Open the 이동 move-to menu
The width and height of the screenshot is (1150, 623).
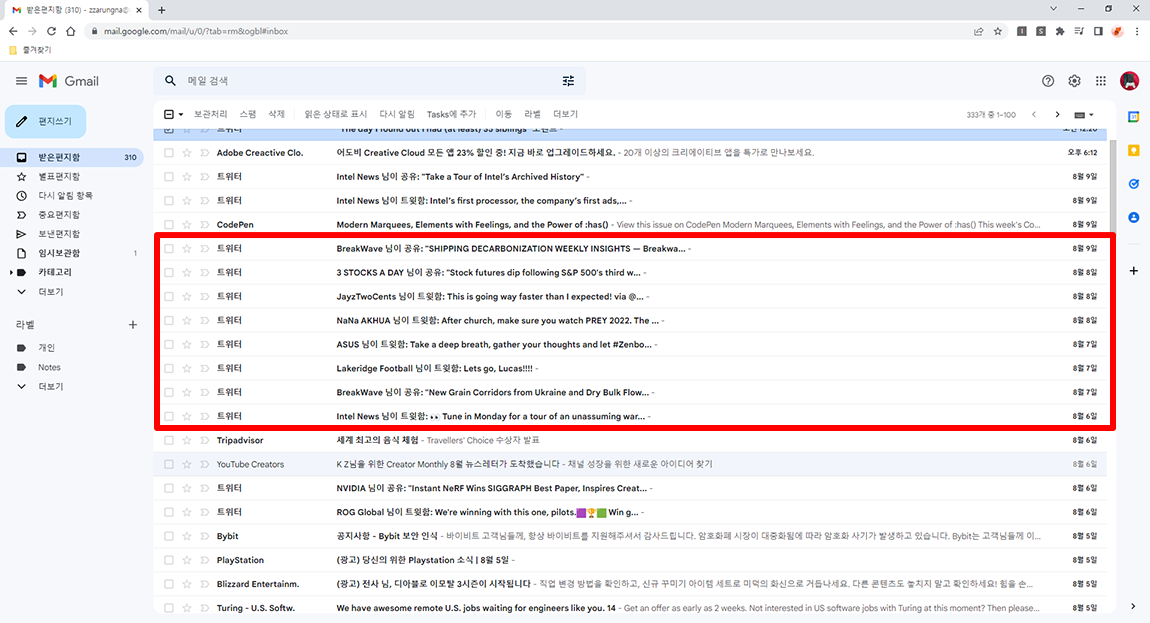click(x=503, y=114)
